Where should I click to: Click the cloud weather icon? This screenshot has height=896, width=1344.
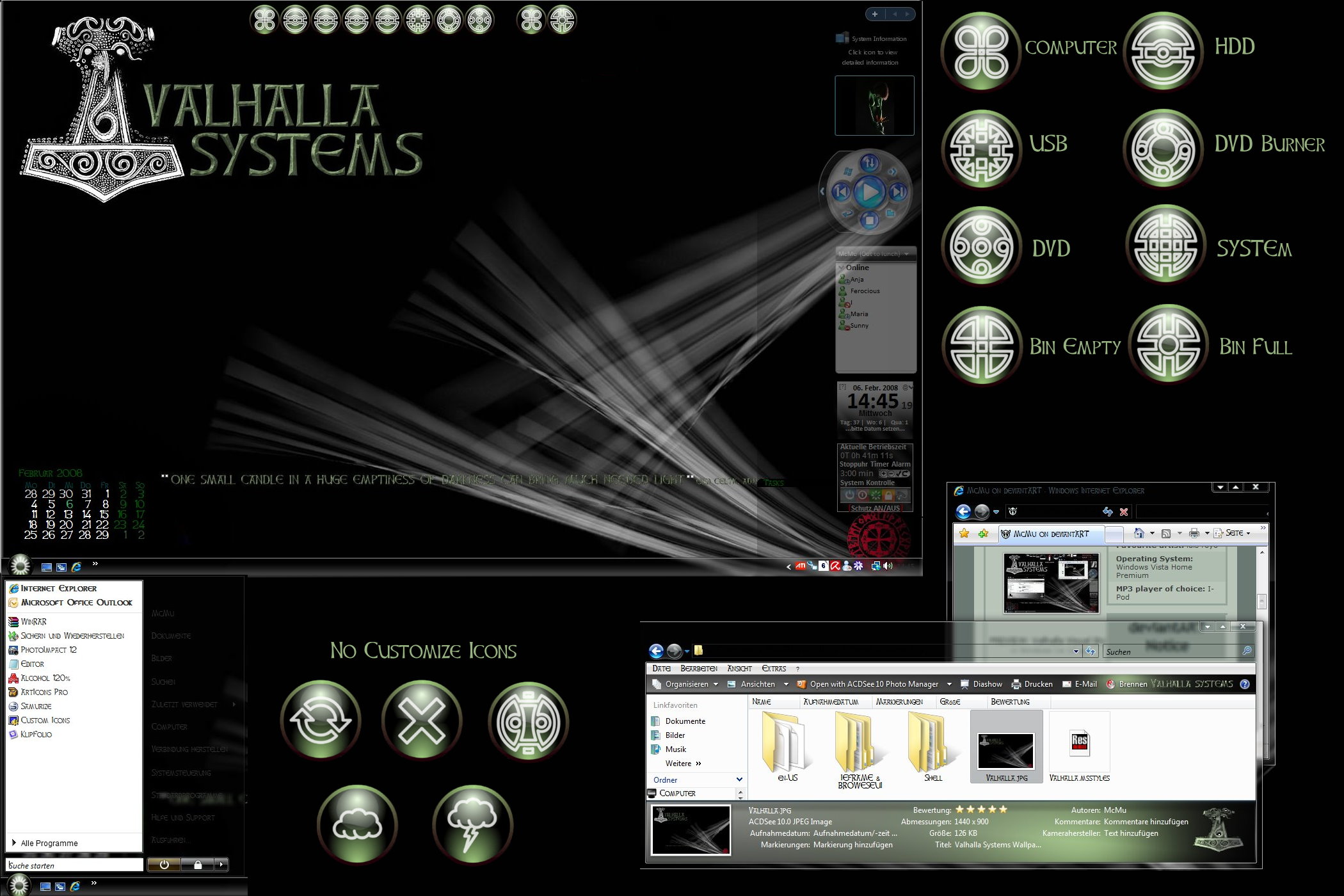(x=357, y=824)
